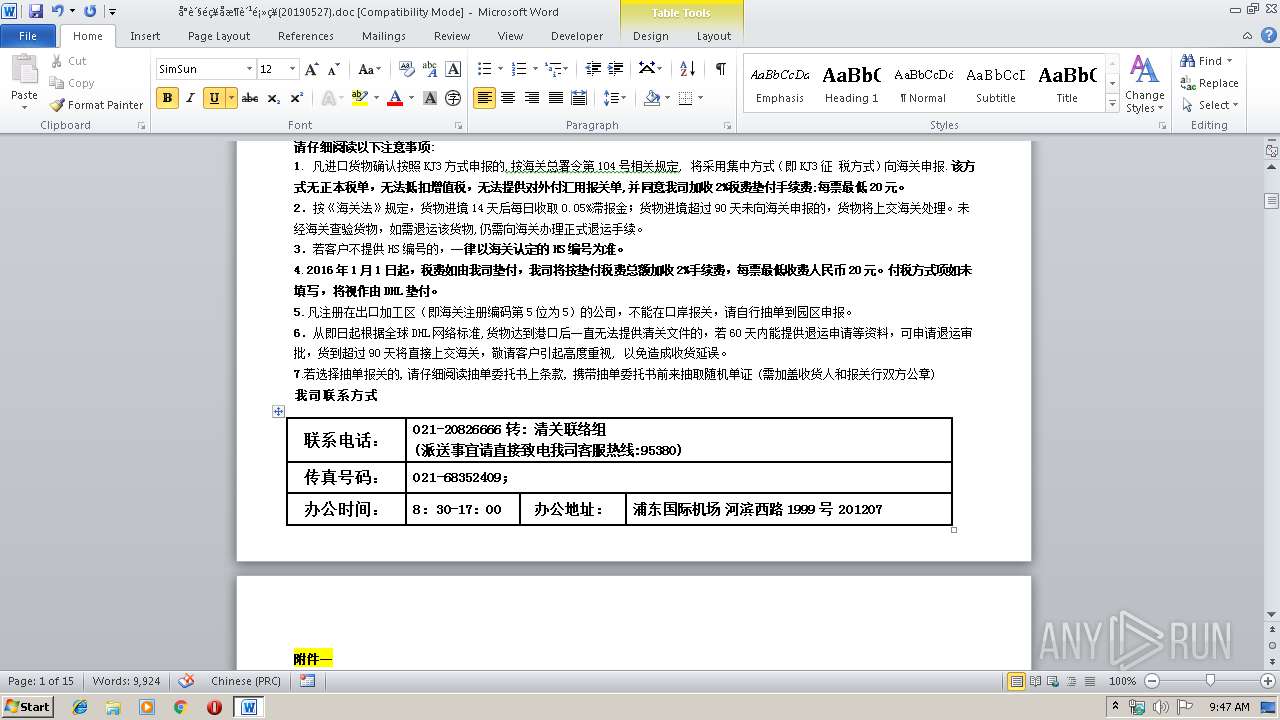Click the vertical scrollbar thumb
Screen dimensions: 1280x720
point(1271,200)
